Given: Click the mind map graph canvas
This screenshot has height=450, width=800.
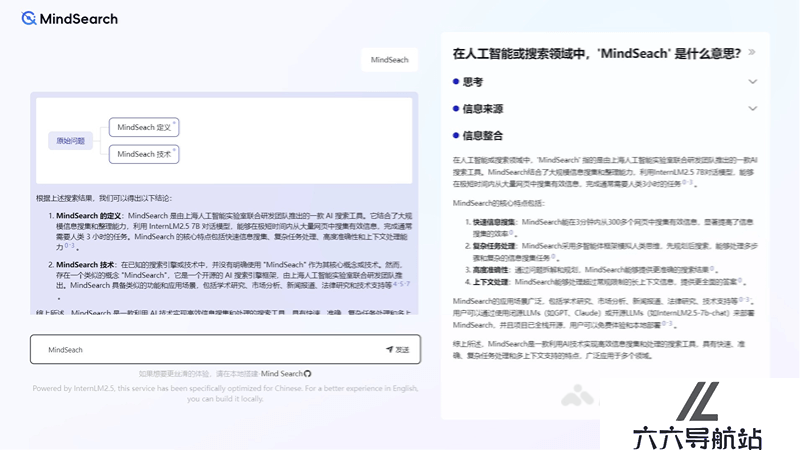Looking at the screenshot, I should [224, 141].
